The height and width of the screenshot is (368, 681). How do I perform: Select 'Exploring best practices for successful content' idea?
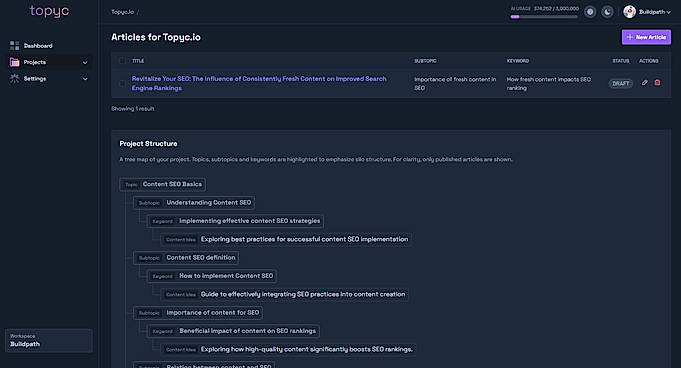[x=286, y=239]
